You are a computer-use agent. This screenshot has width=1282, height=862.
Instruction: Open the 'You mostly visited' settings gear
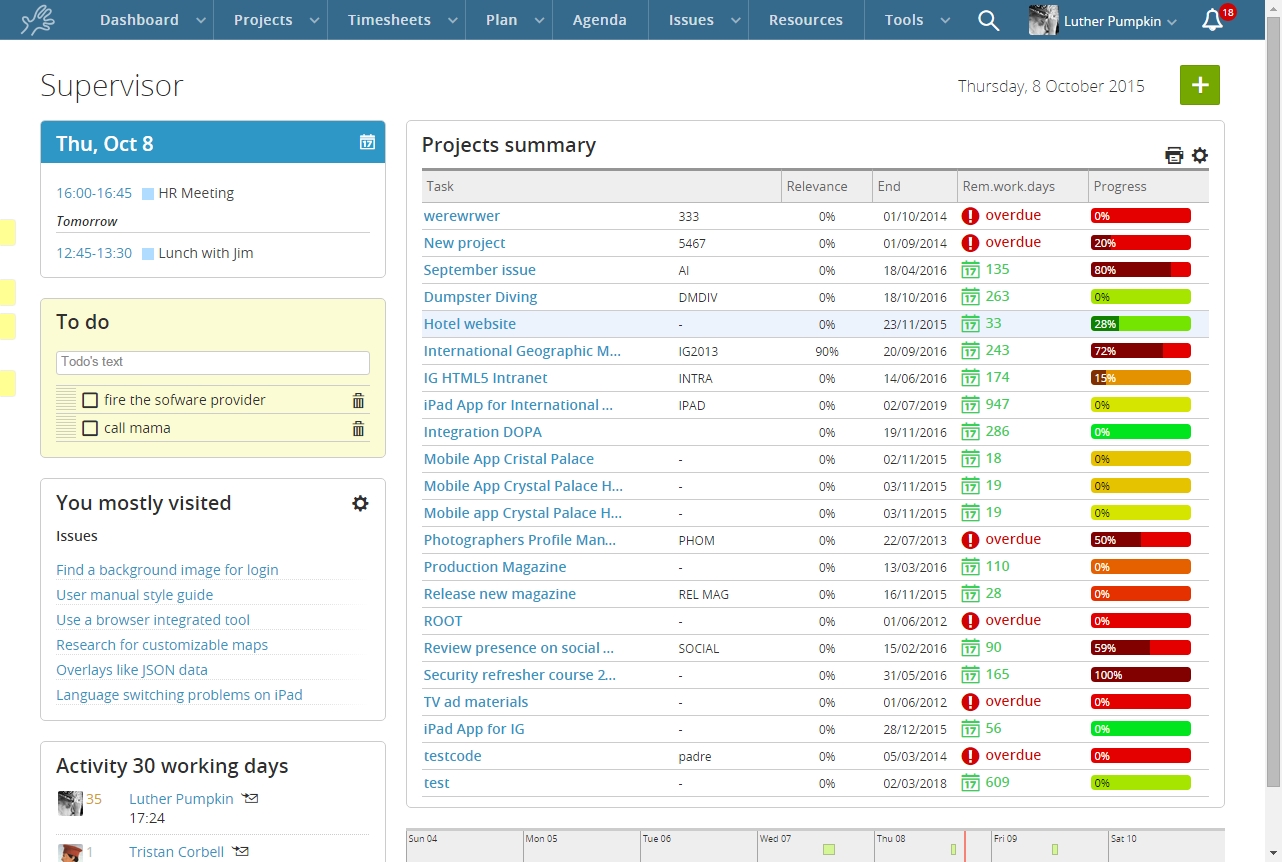[361, 503]
